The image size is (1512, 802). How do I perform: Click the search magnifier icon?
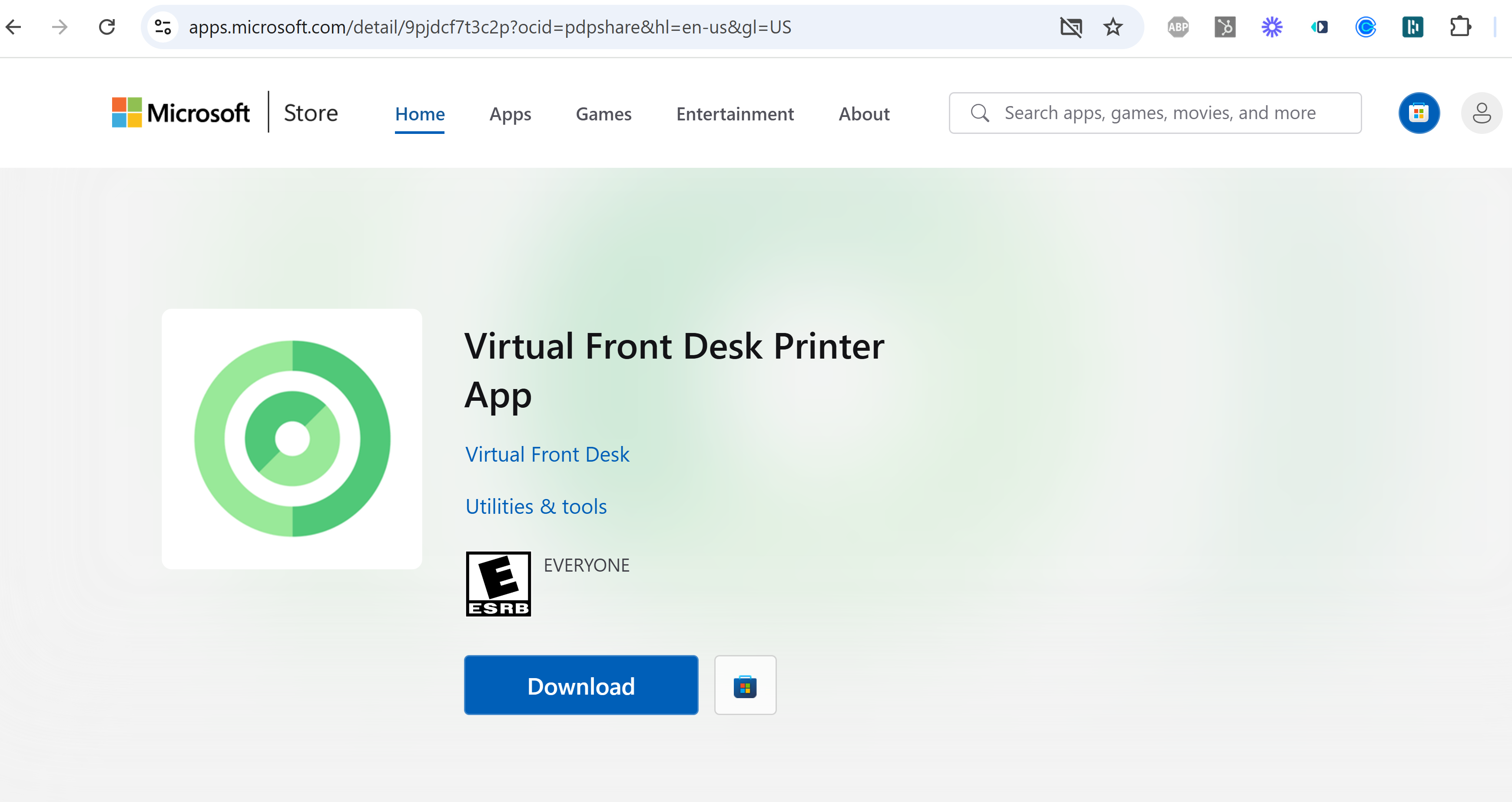[x=980, y=113]
